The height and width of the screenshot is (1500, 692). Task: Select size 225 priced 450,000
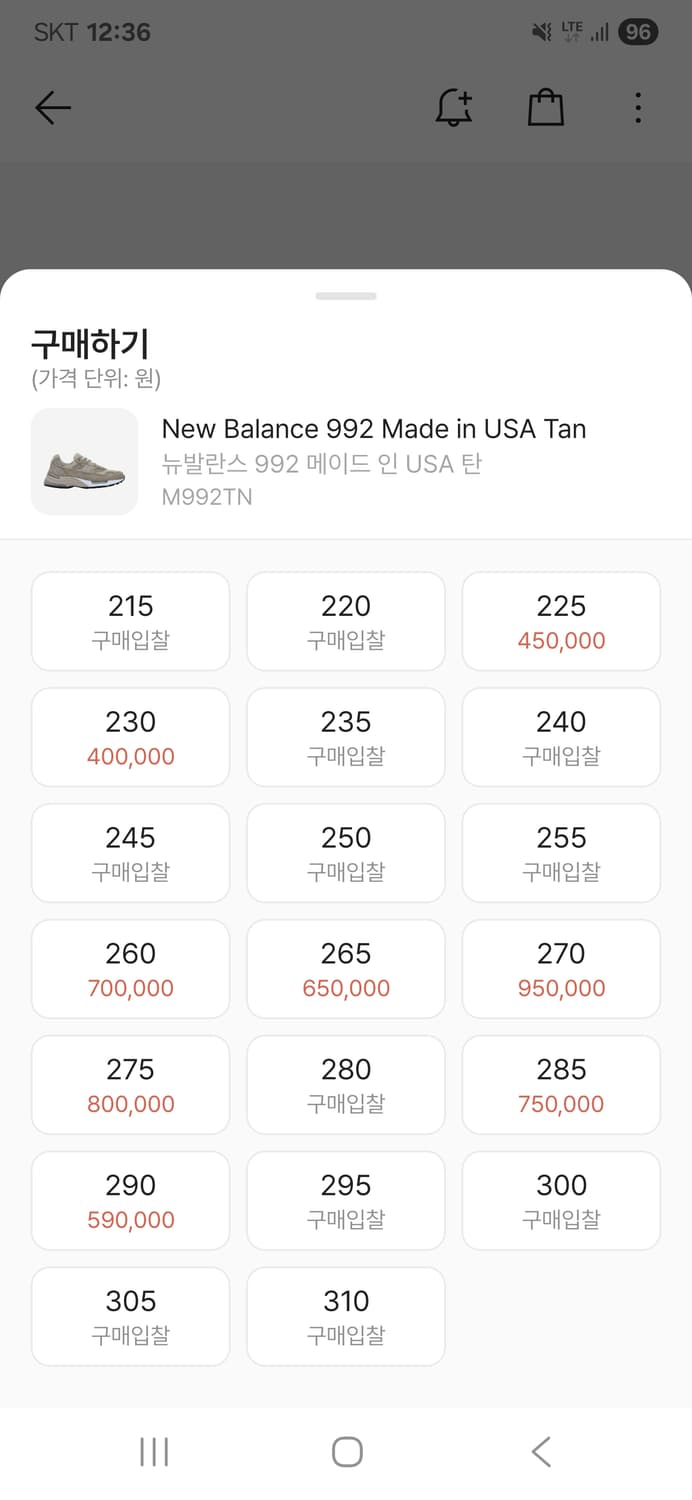(x=561, y=621)
